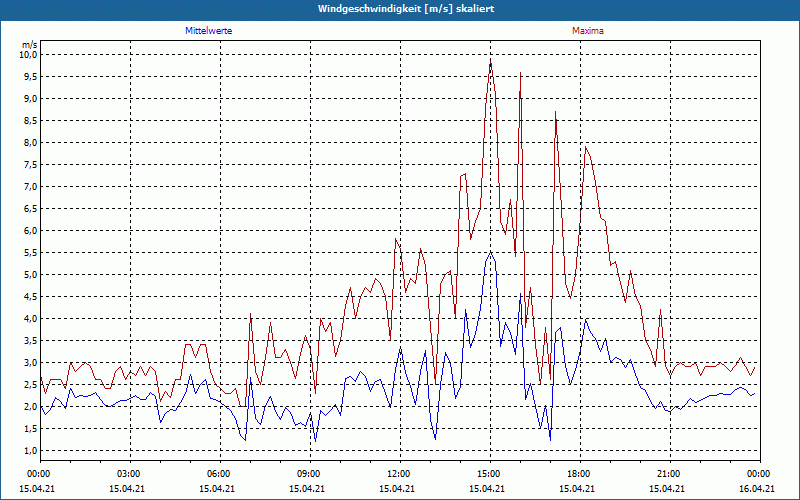Click the 9,0 y-axis value
Image resolution: width=800 pixels, height=500 pixels.
click(31, 98)
